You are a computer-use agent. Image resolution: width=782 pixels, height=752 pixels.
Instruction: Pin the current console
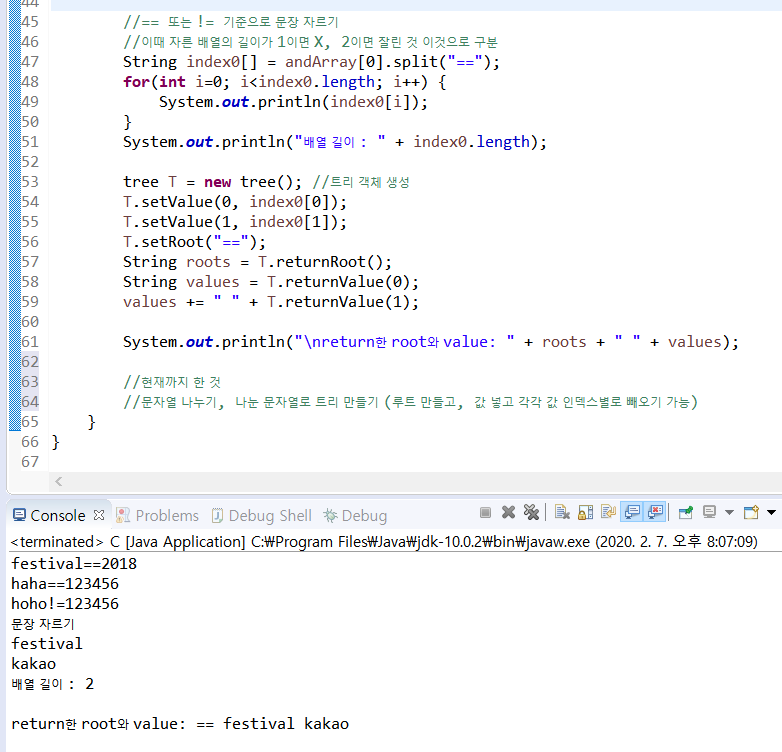point(686,513)
